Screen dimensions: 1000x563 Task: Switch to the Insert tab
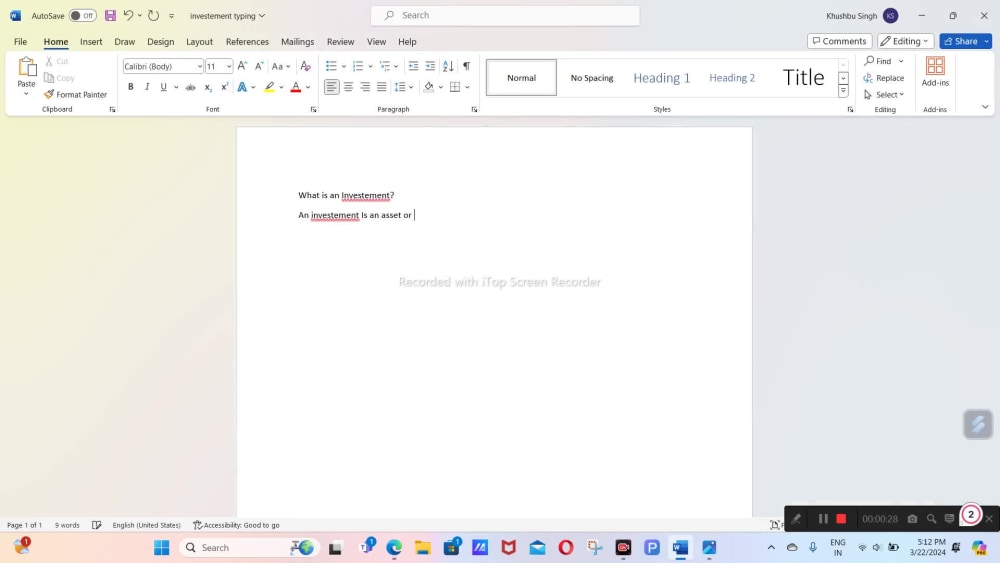coord(91,41)
